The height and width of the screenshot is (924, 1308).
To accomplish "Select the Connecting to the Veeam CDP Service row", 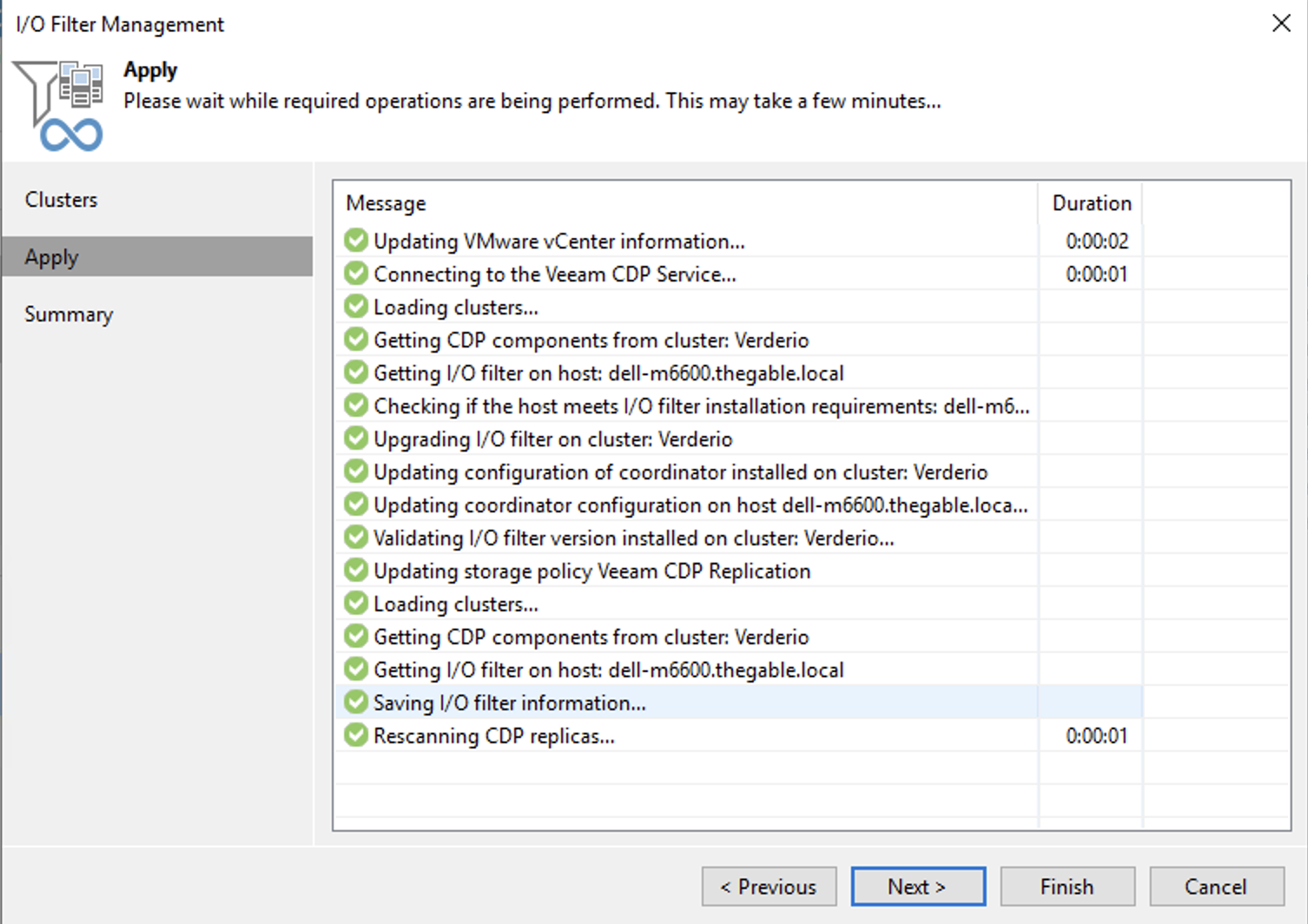I will tap(738, 274).
